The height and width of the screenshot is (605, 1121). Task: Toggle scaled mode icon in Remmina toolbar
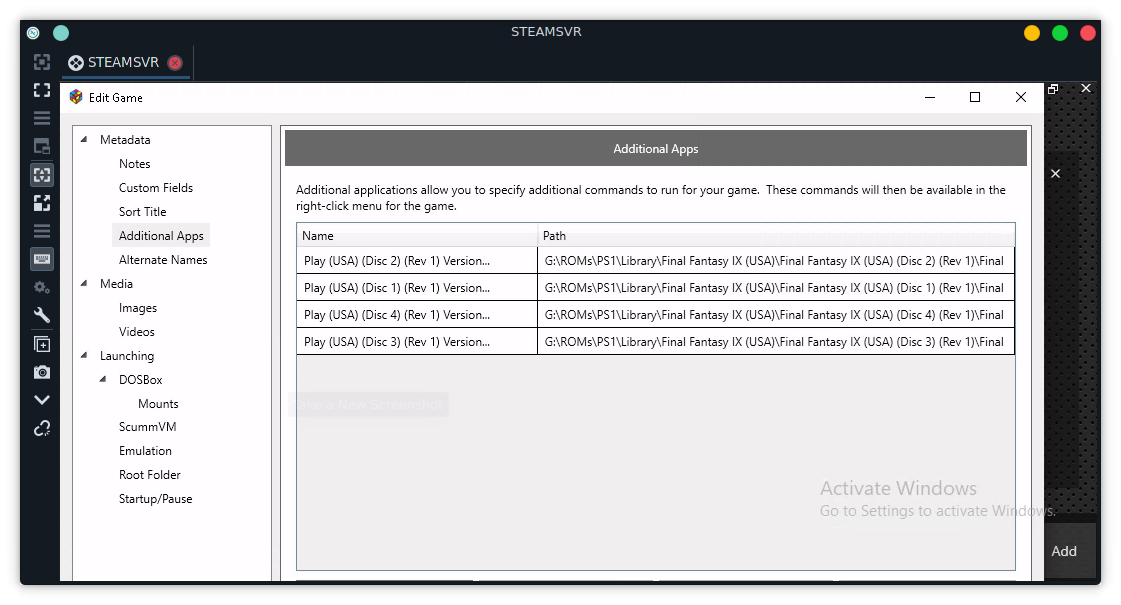pos(42,203)
